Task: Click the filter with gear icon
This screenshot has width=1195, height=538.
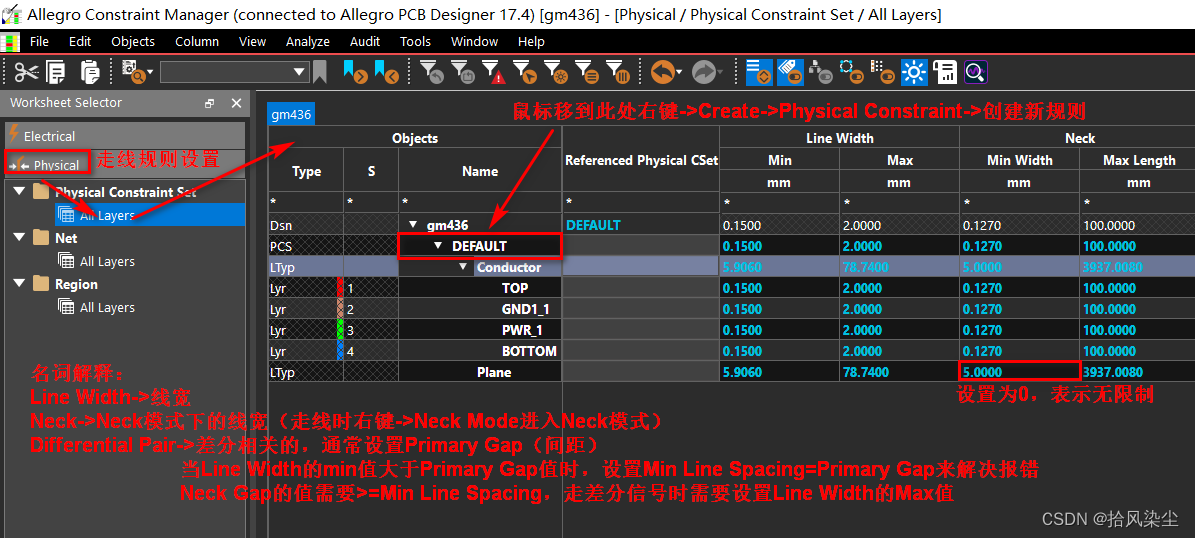Action: pos(554,72)
